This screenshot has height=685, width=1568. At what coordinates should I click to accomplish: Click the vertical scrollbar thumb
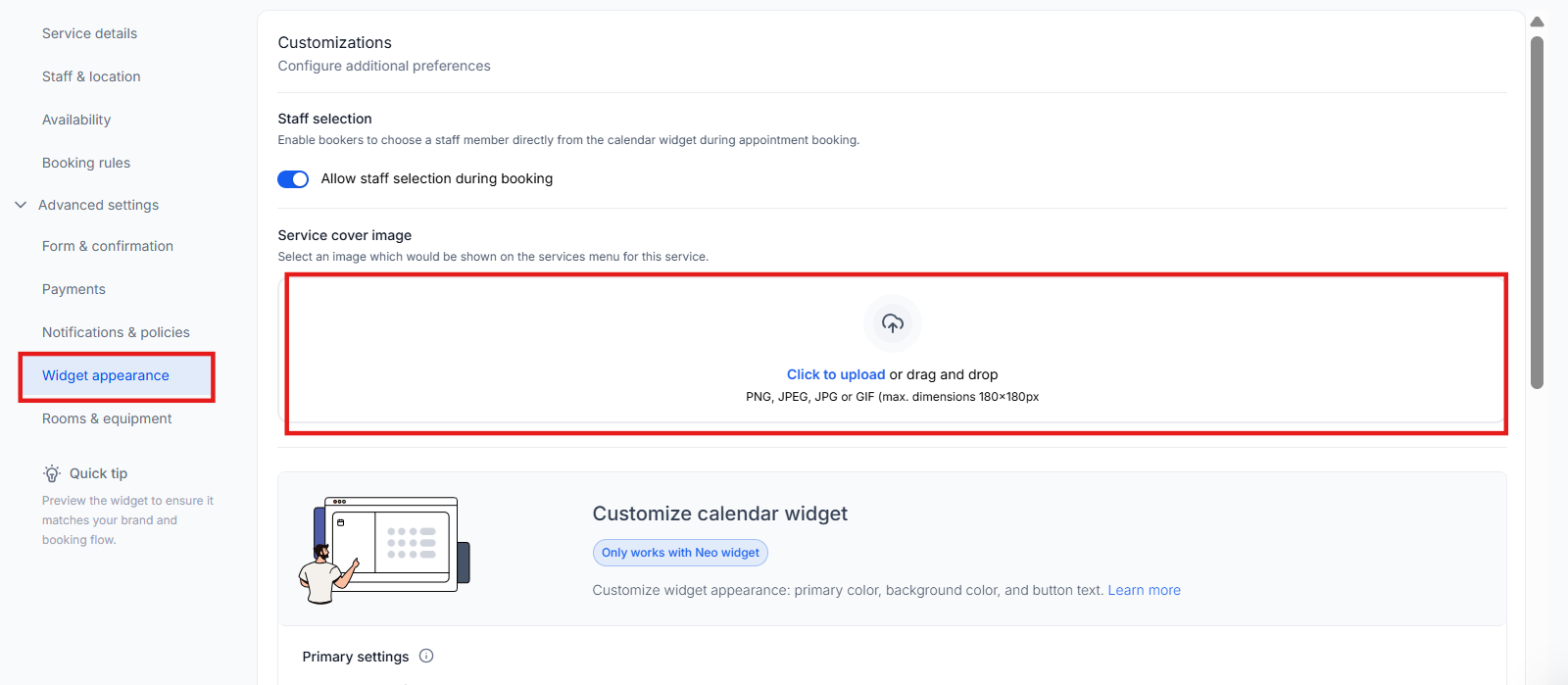pyautogui.click(x=1537, y=212)
